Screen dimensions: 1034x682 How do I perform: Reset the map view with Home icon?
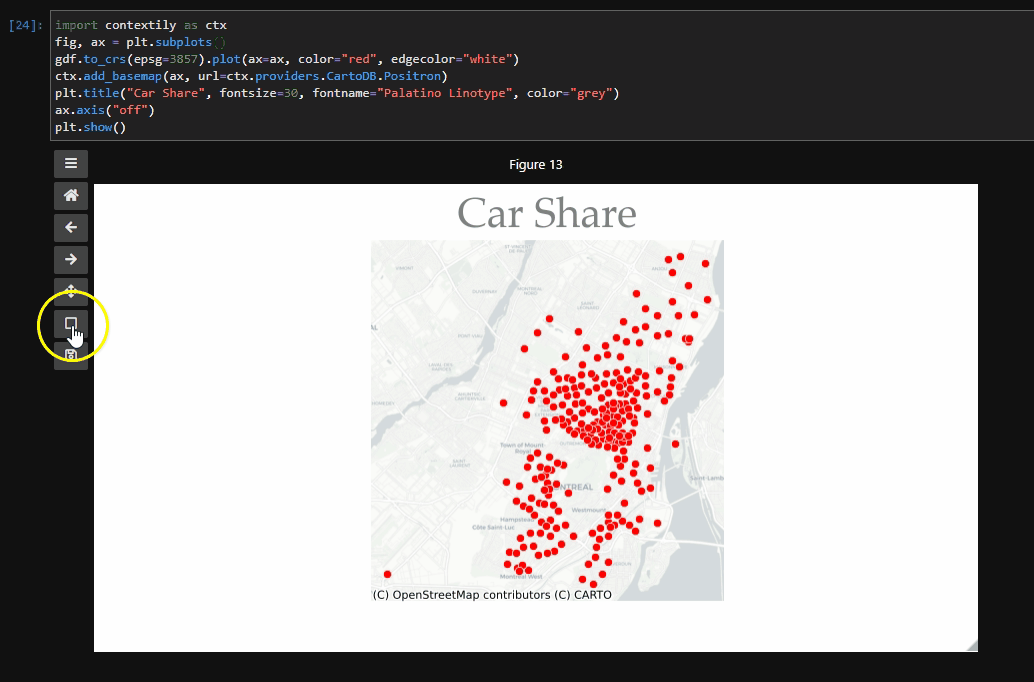[x=70, y=195]
